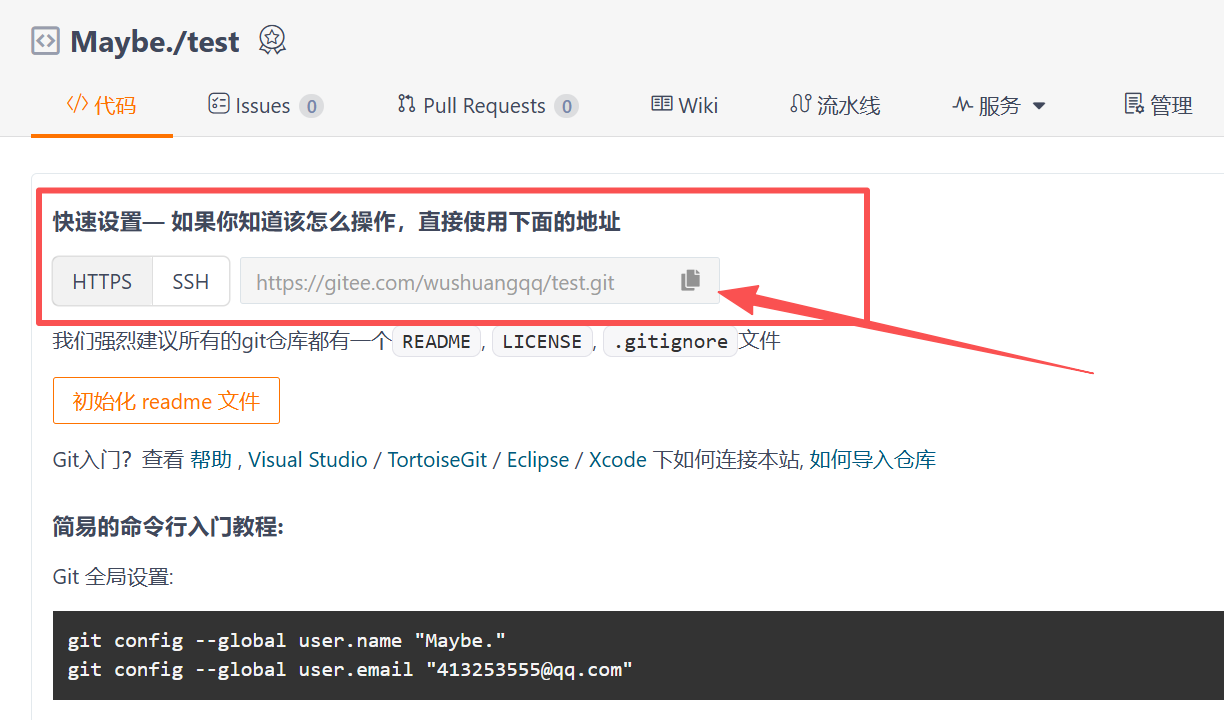Click the git config user.email command line
The width and height of the screenshot is (1224, 720).
point(351,669)
